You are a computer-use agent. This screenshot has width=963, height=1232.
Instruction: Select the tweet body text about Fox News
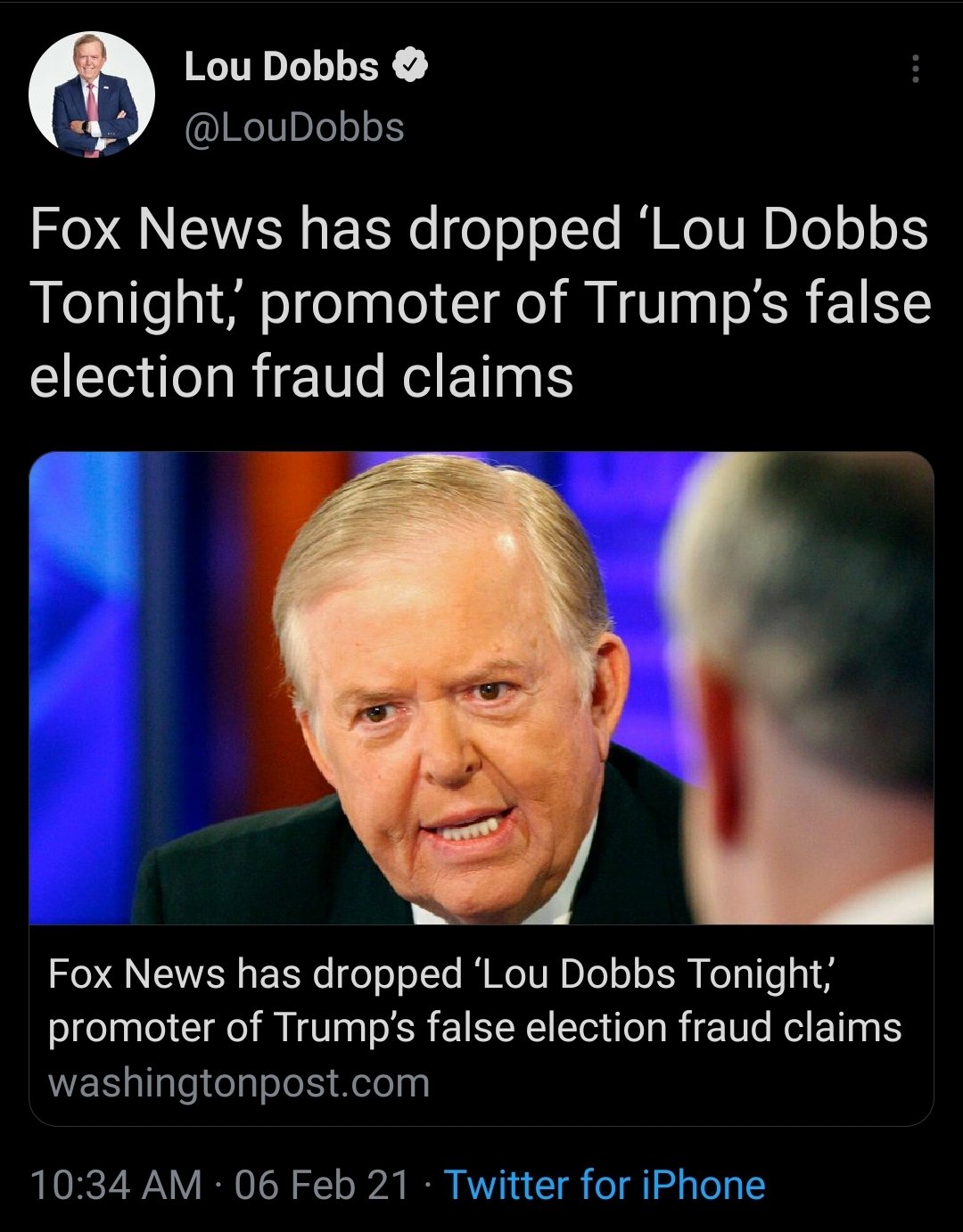click(x=481, y=302)
